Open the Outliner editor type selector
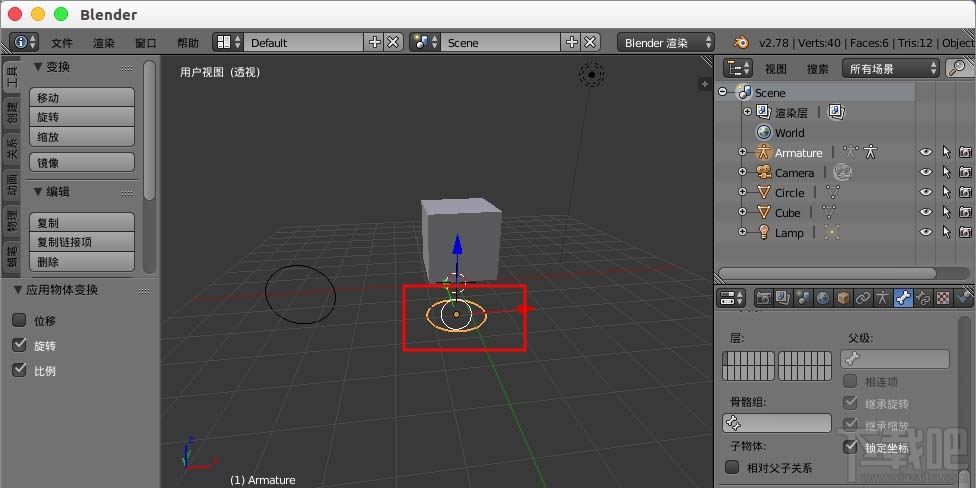The image size is (976, 488). click(739, 68)
